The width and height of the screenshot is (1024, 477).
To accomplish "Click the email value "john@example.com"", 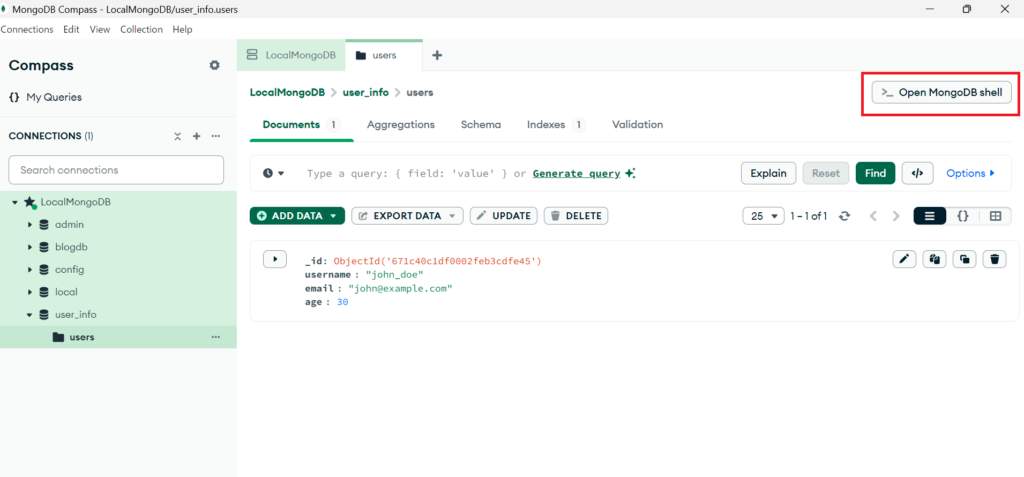I will point(400,288).
